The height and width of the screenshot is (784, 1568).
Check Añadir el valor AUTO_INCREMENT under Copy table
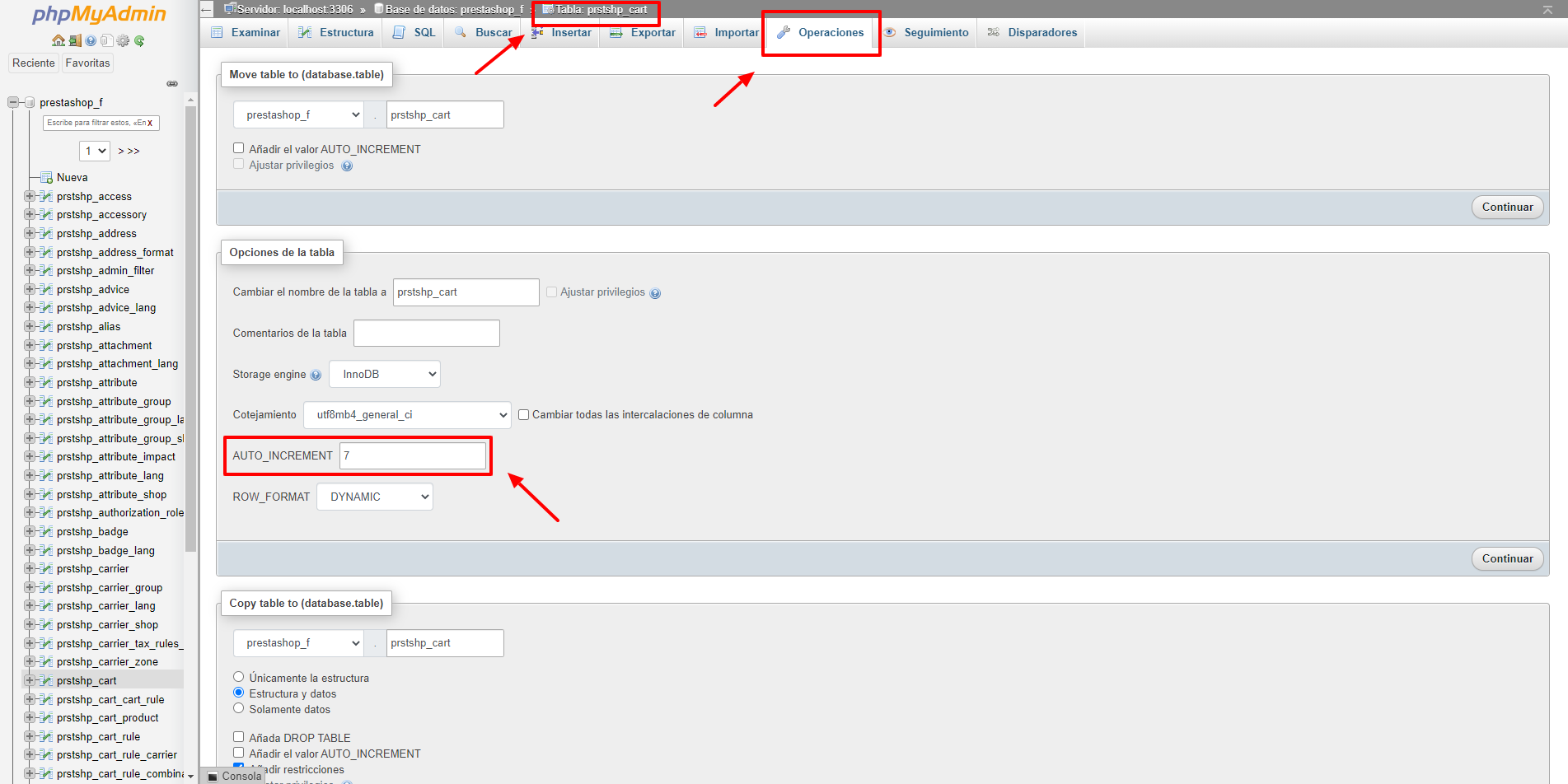pos(238,753)
